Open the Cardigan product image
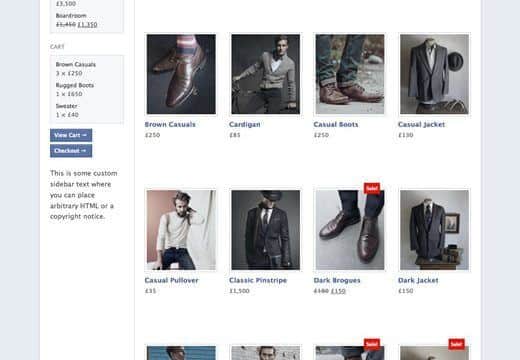 (266, 74)
